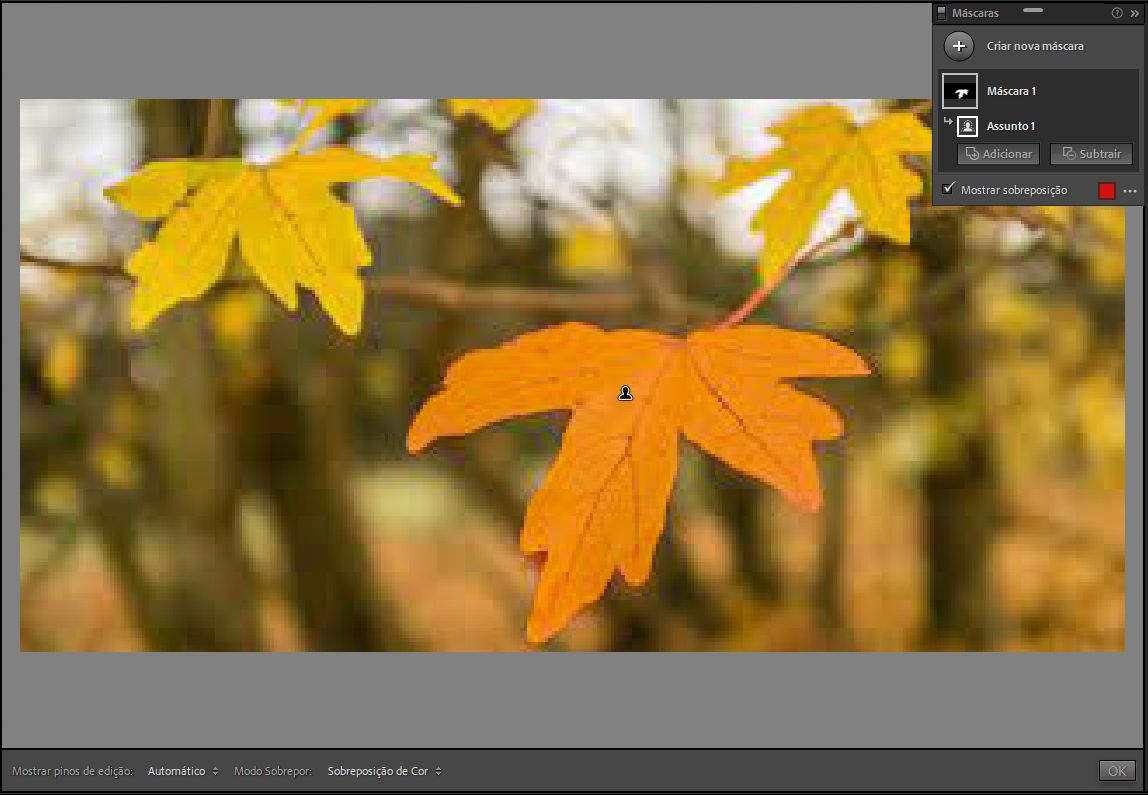Open the masks panel help icon
1148x795 pixels.
point(1117,13)
